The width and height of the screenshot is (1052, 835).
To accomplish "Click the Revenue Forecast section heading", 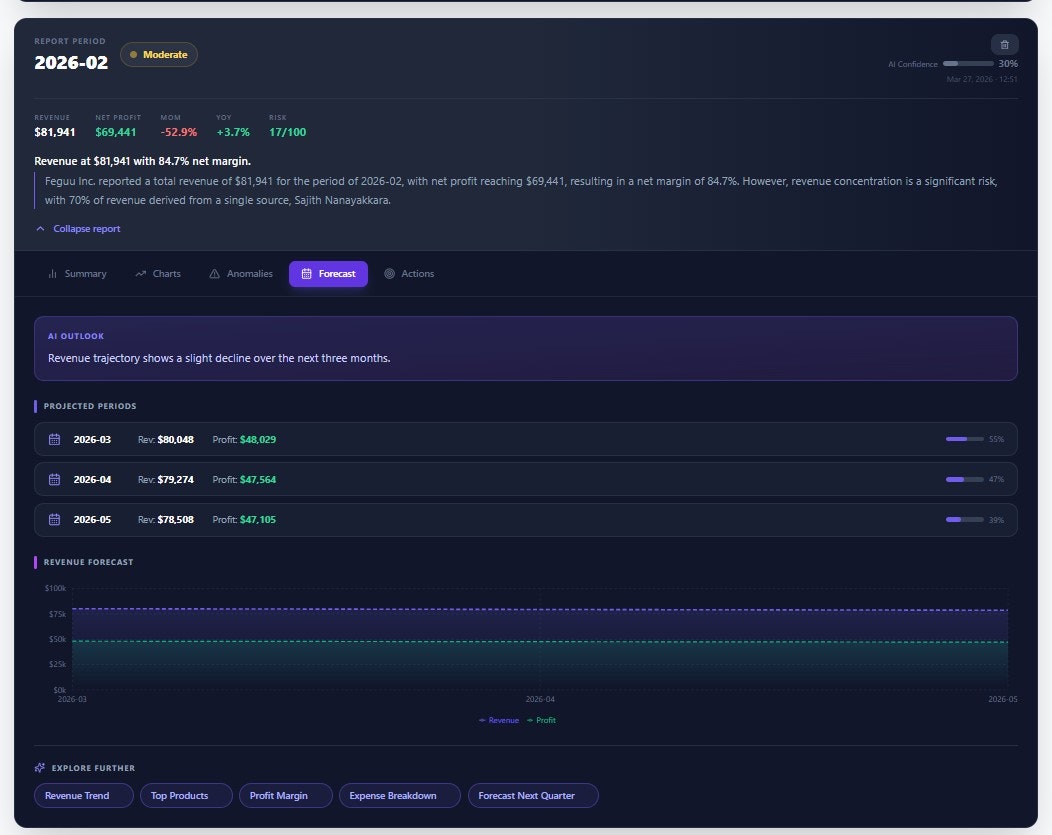I will pyautogui.click(x=89, y=562).
